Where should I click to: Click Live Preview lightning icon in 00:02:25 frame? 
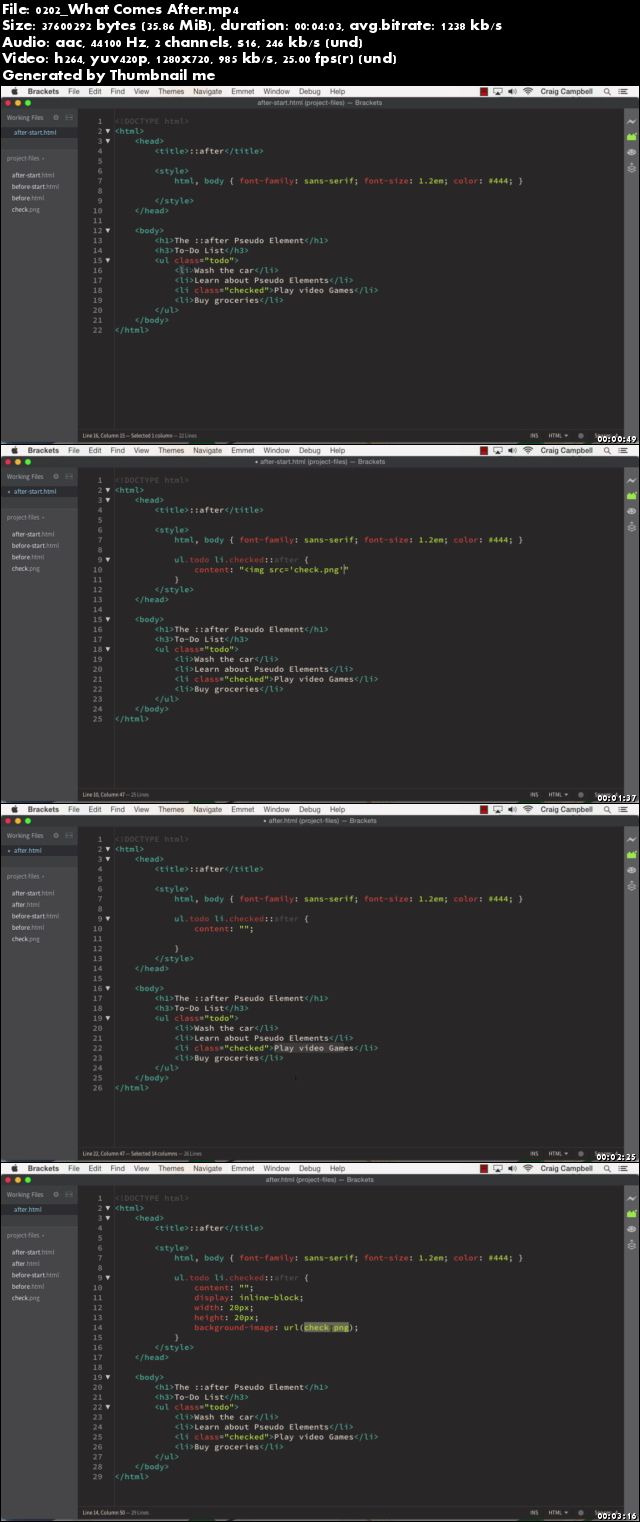(631, 839)
